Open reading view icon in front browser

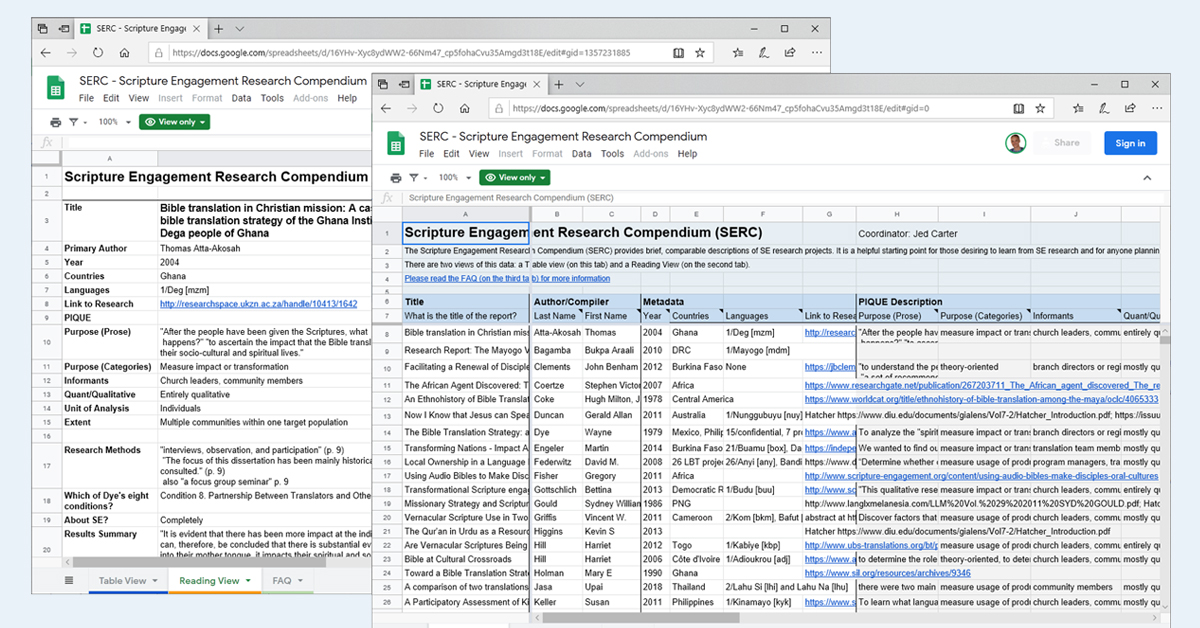1018,108
